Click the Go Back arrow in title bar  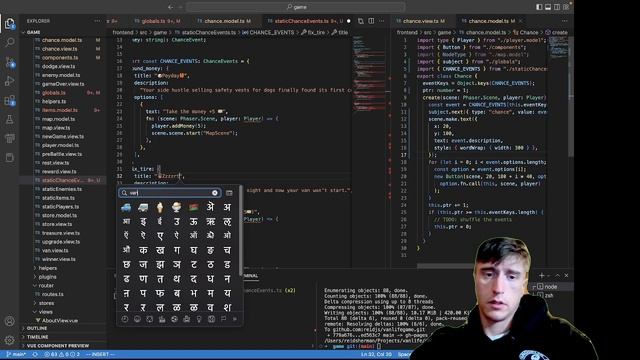[171, 7]
